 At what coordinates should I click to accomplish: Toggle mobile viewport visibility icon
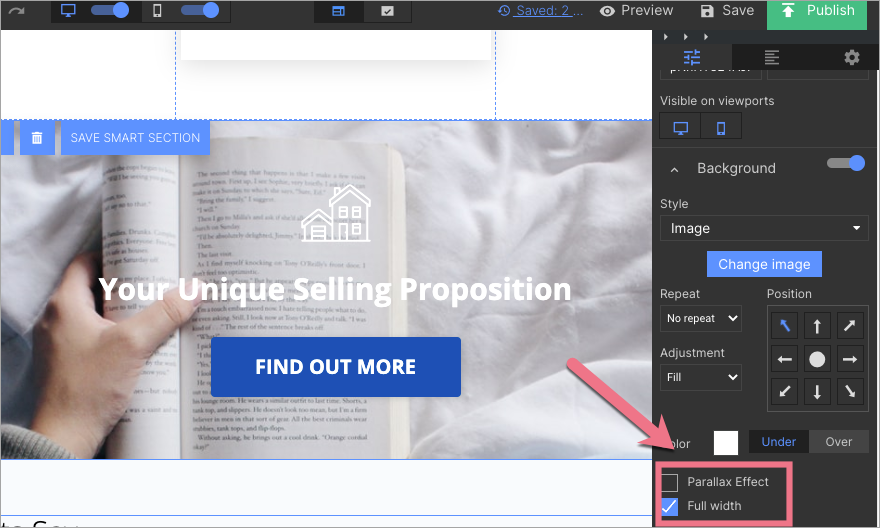pyautogui.click(x=721, y=128)
